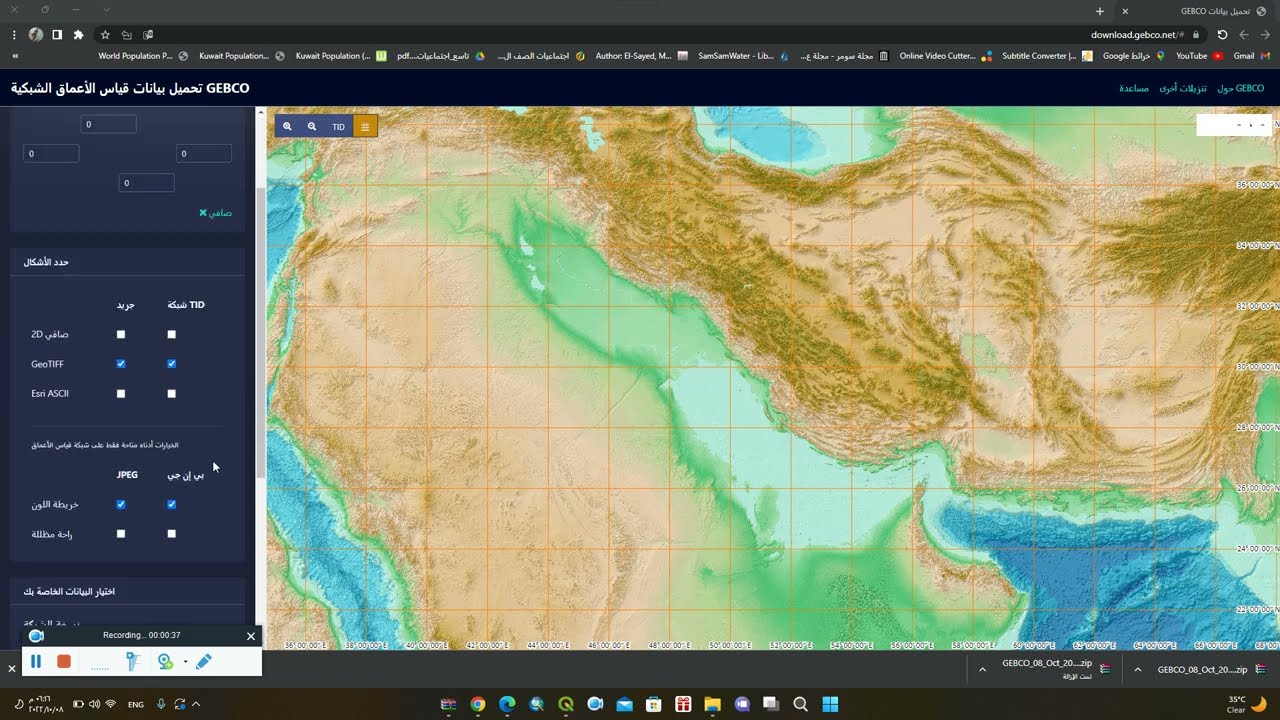Open Microsoft Edge from the taskbar
1280x720 pixels.
click(x=507, y=704)
